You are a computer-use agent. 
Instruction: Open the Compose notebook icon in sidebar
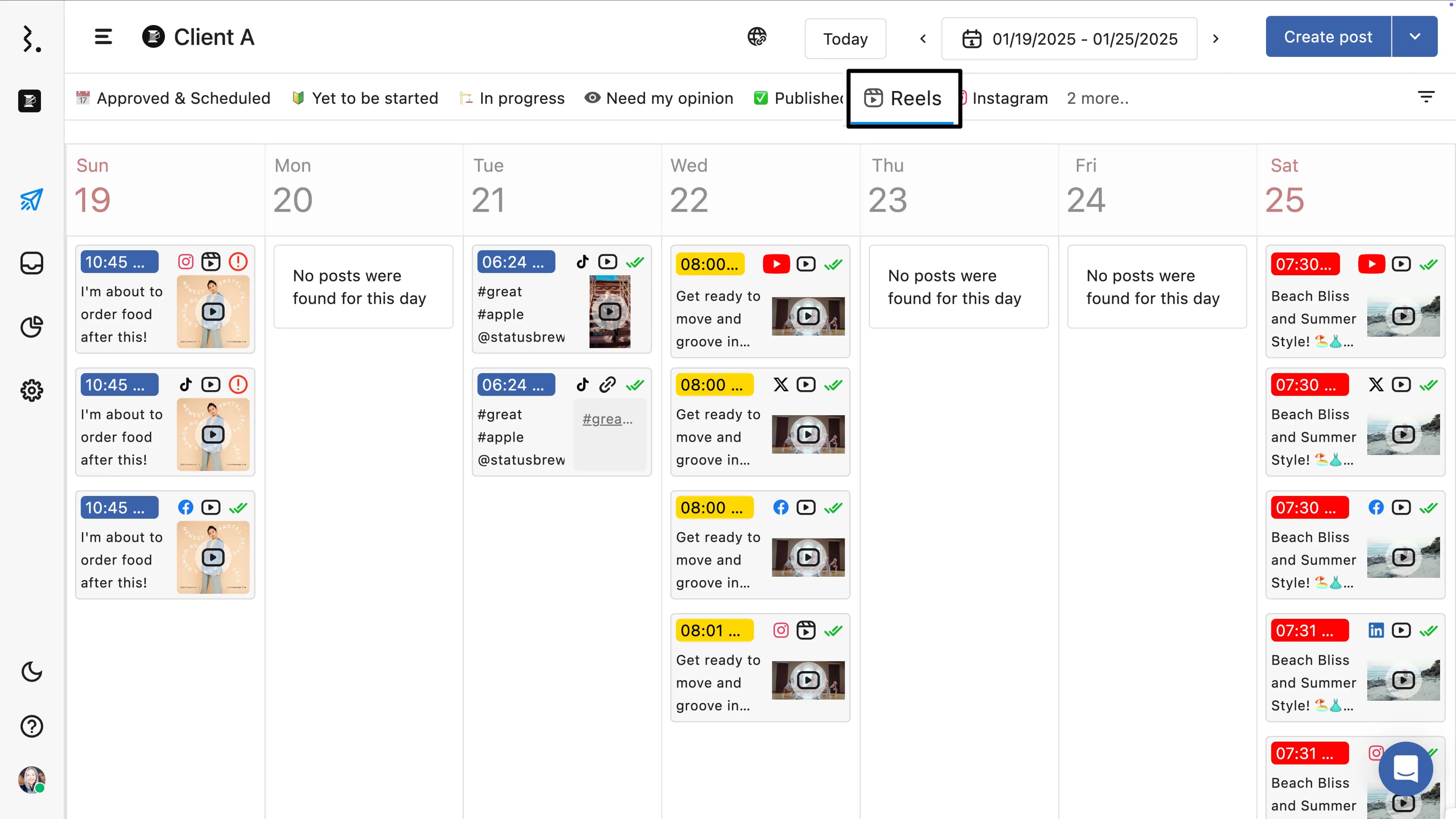pyautogui.click(x=30, y=101)
